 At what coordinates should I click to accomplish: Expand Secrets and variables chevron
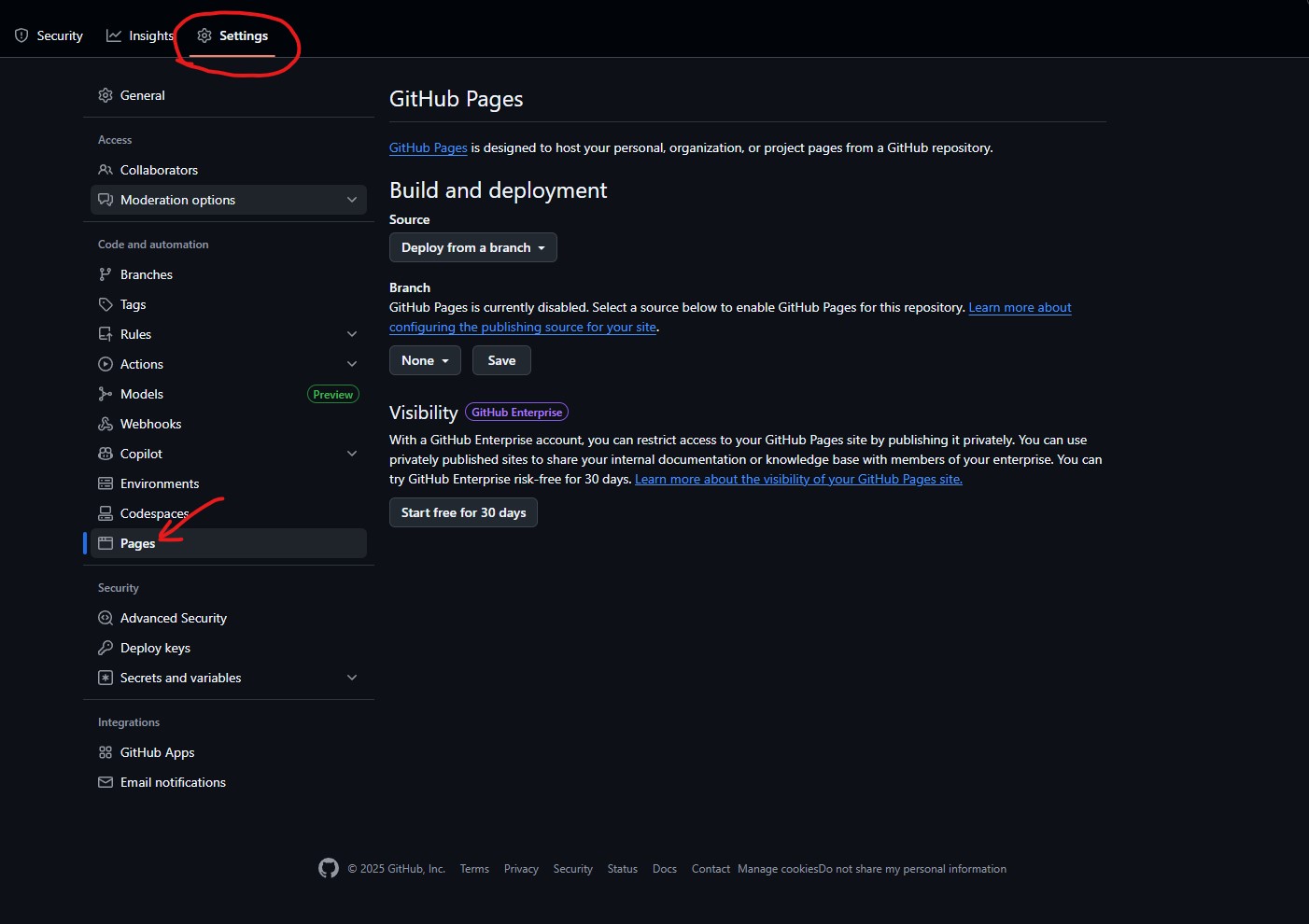[352, 678]
